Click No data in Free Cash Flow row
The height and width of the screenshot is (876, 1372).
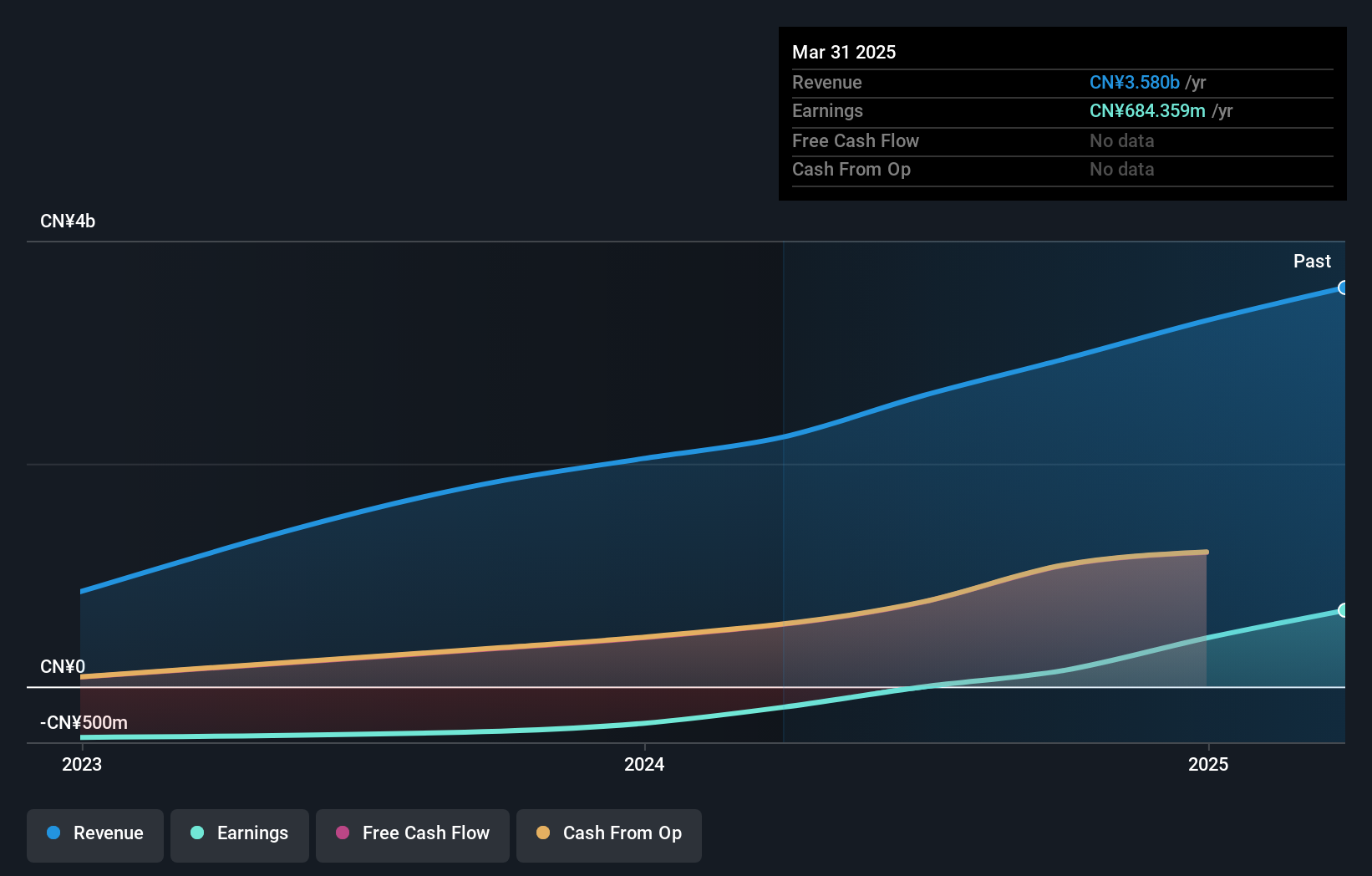(1122, 141)
